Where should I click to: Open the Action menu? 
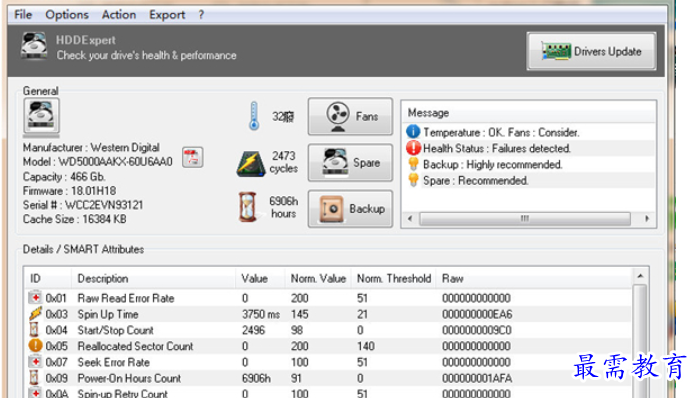119,15
